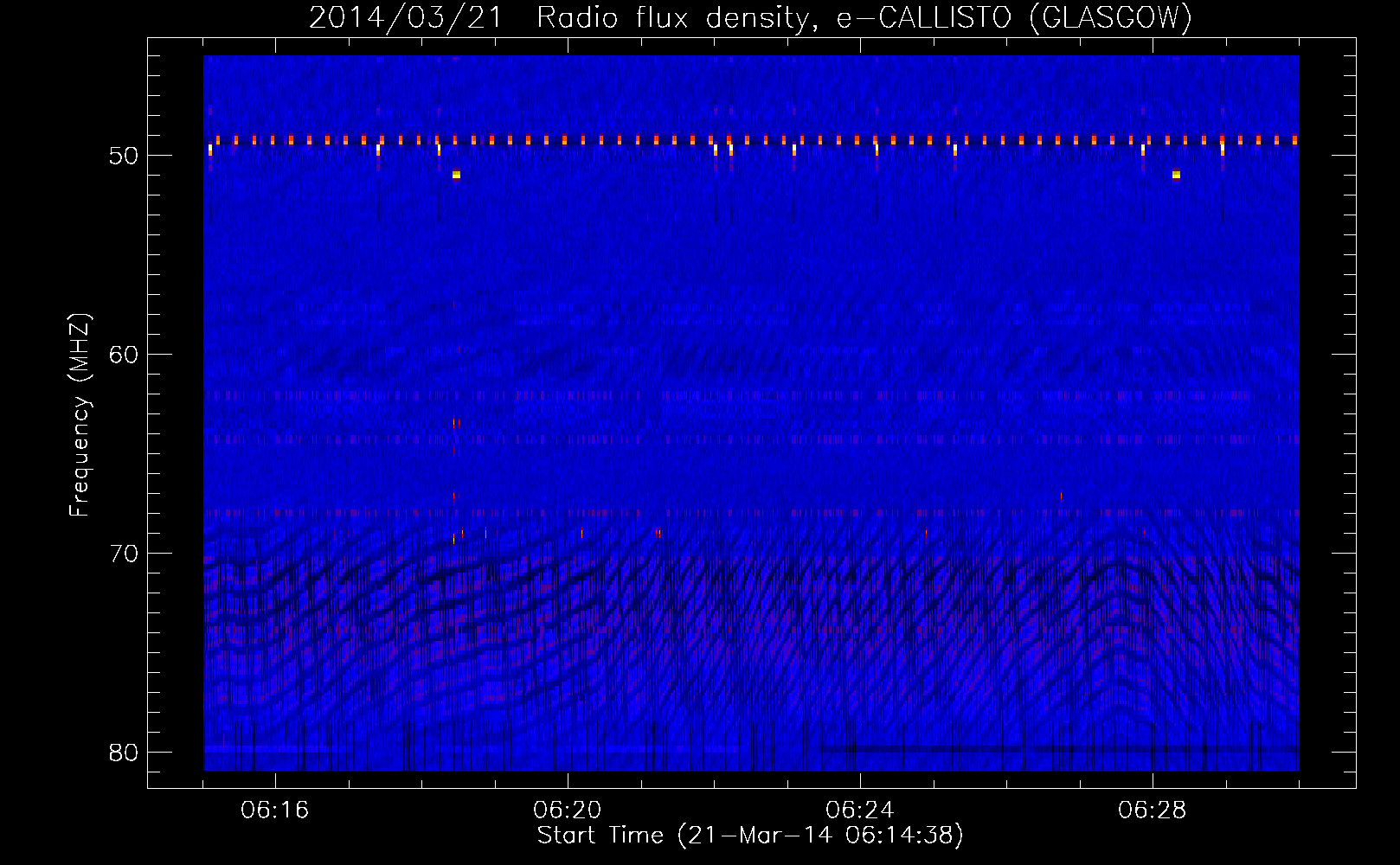This screenshot has height=865, width=1400.
Task: Select the 80 frequency tick label
Action: coord(124,753)
